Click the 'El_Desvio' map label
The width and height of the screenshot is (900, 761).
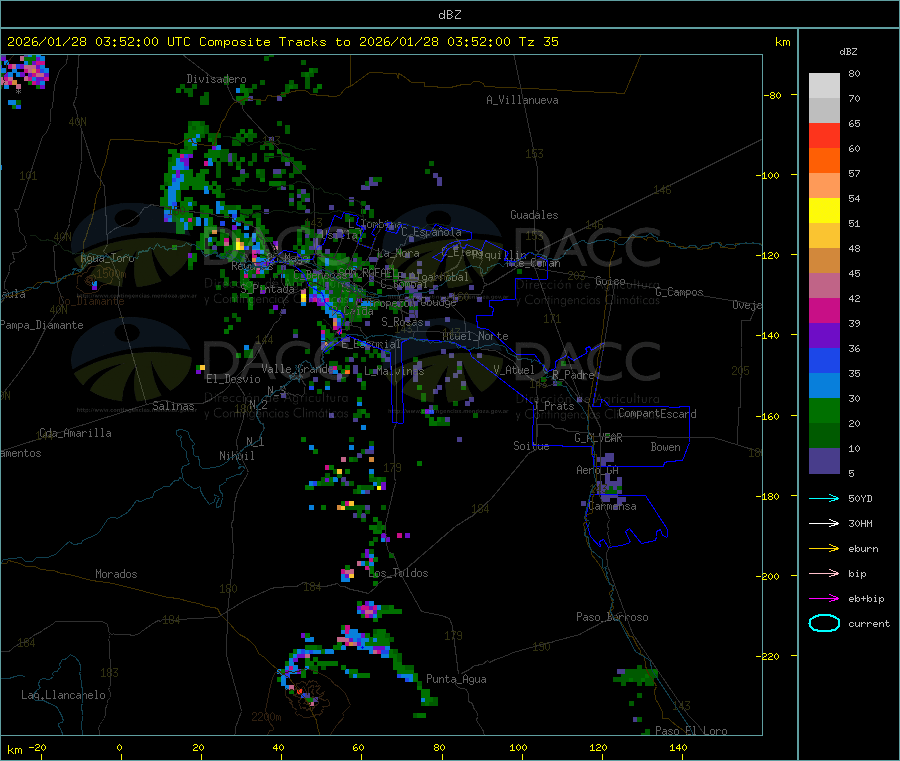[x=233, y=379]
